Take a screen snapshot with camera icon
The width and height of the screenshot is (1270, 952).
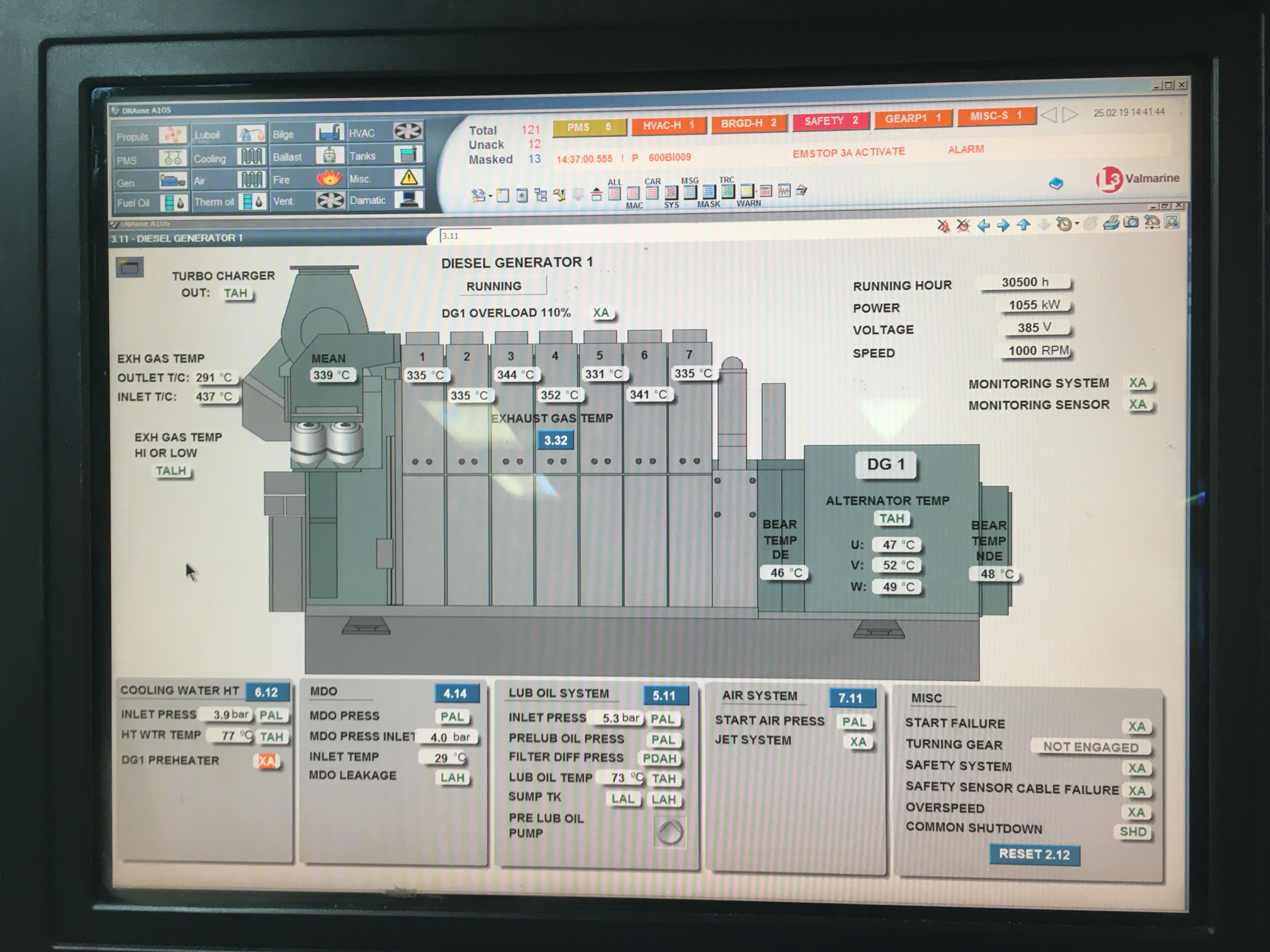pyautogui.click(x=1131, y=222)
